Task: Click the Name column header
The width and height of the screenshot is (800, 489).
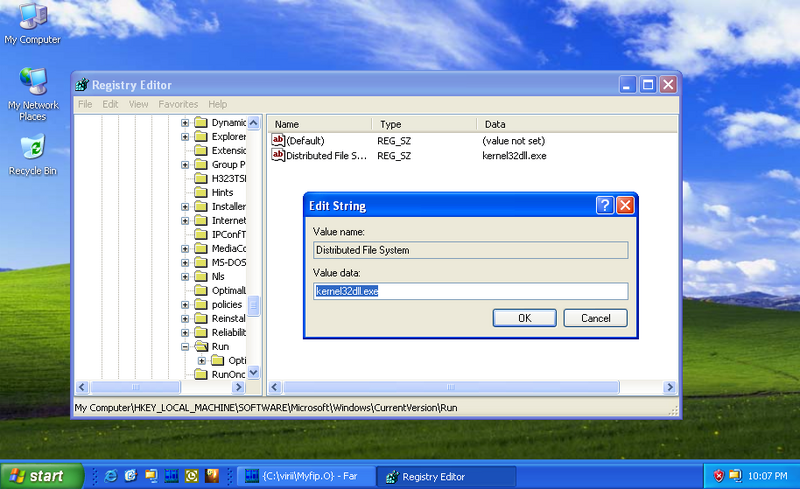Action: click(320, 124)
